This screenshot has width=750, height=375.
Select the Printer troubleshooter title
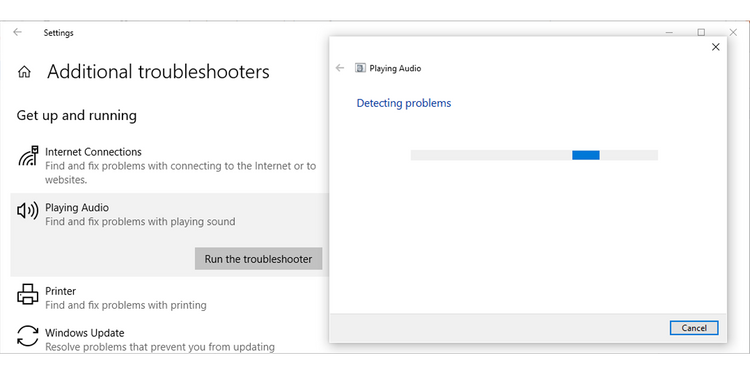coord(60,291)
